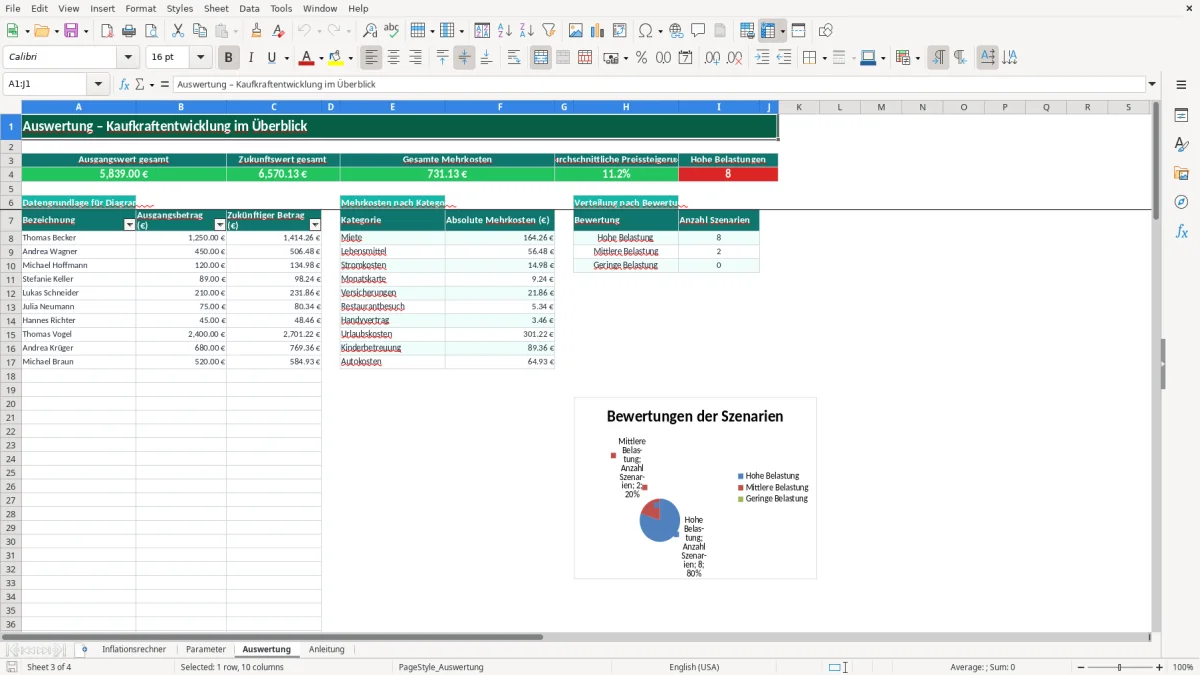
Task: Toggle Merge and Center Cells
Action: click(541, 58)
